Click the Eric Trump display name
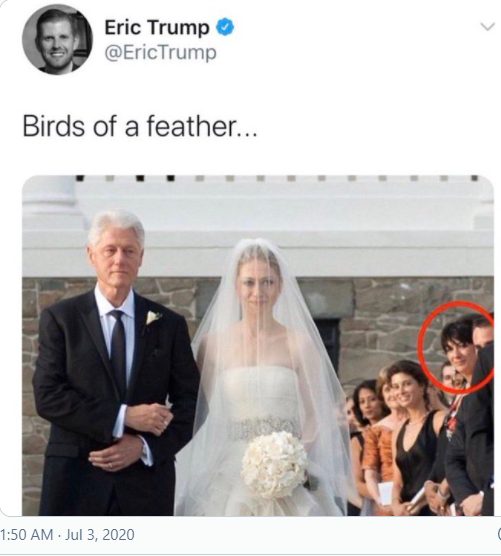 click(157, 28)
